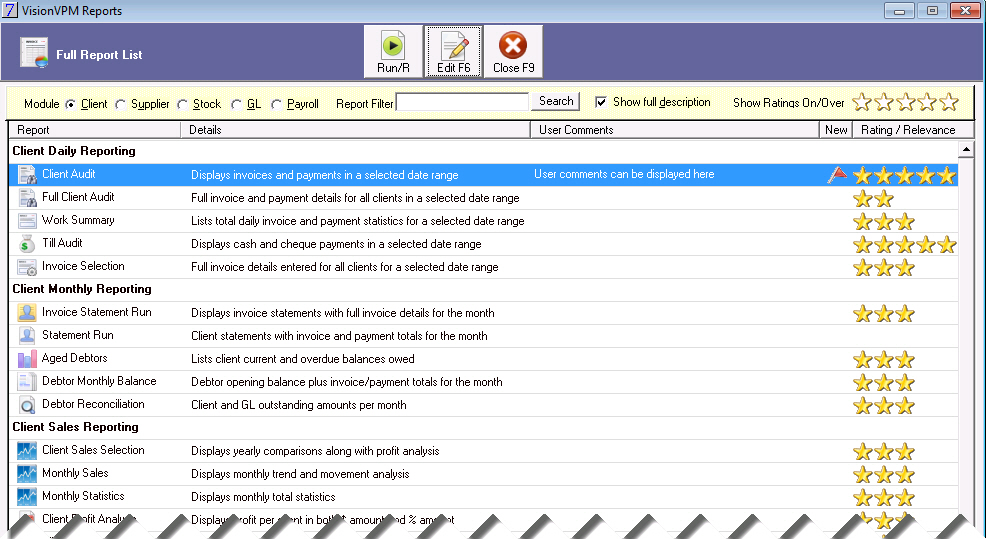Viewport: 986px width, 539px height.
Task: Select the Client Daily Reporting group header
Action: pyautogui.click(x=74, y=151)
